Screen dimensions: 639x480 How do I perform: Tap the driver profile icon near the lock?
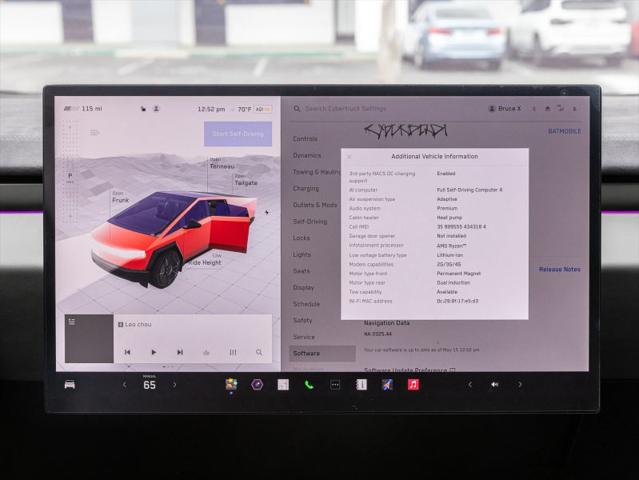pyautogui.click(x=156, y=109)
